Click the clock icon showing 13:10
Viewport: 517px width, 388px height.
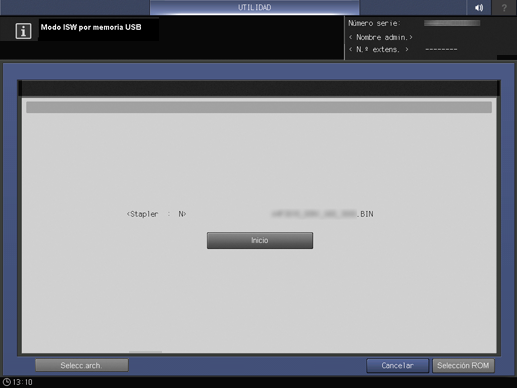coord(7,382)
